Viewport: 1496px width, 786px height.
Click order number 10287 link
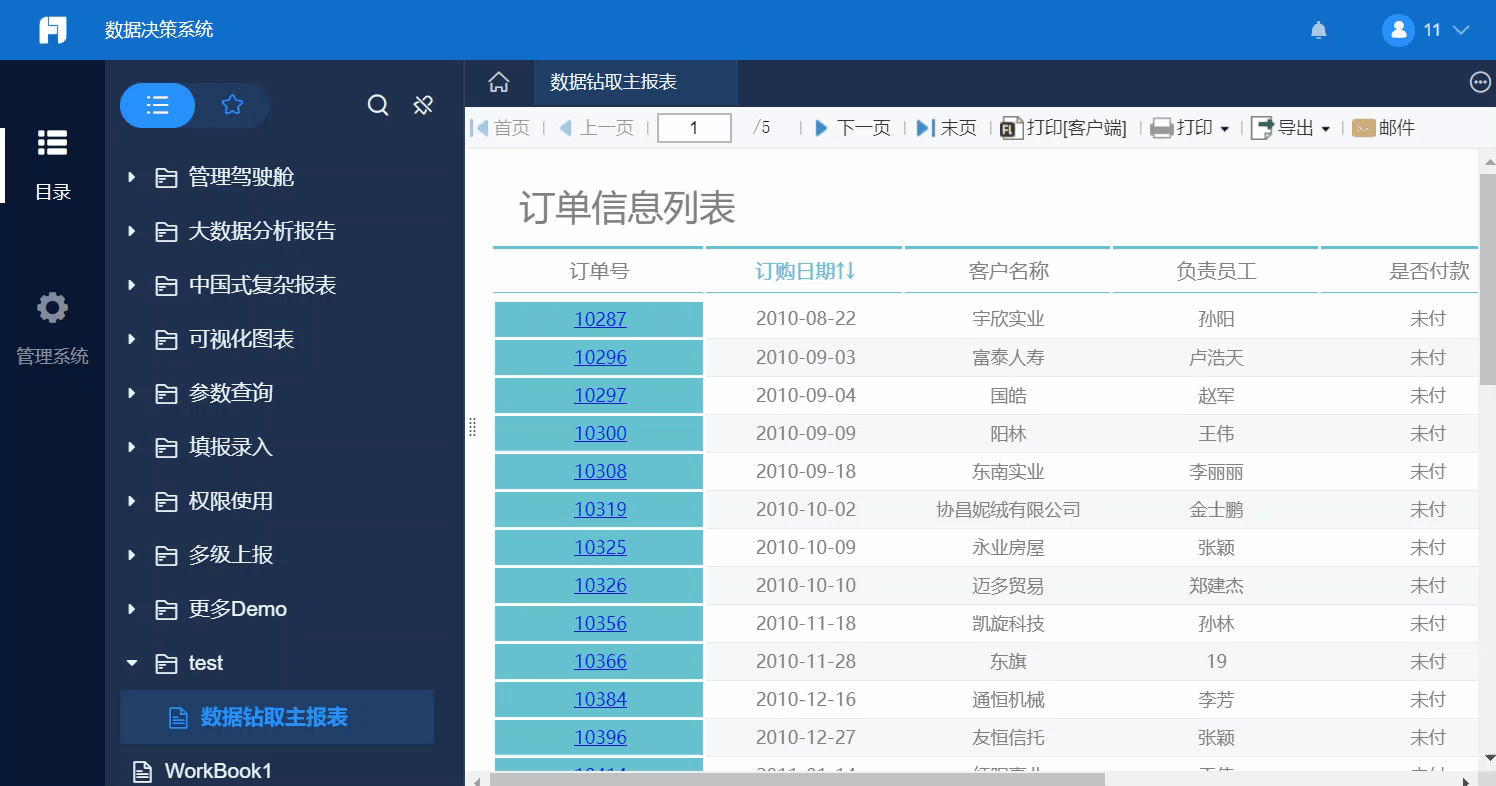600,319
